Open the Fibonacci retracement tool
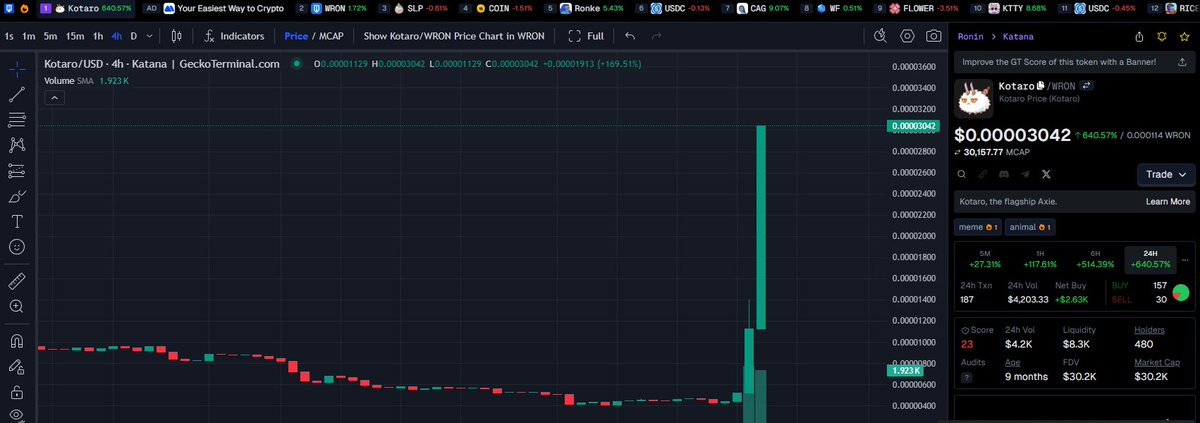 pos(16,120)
